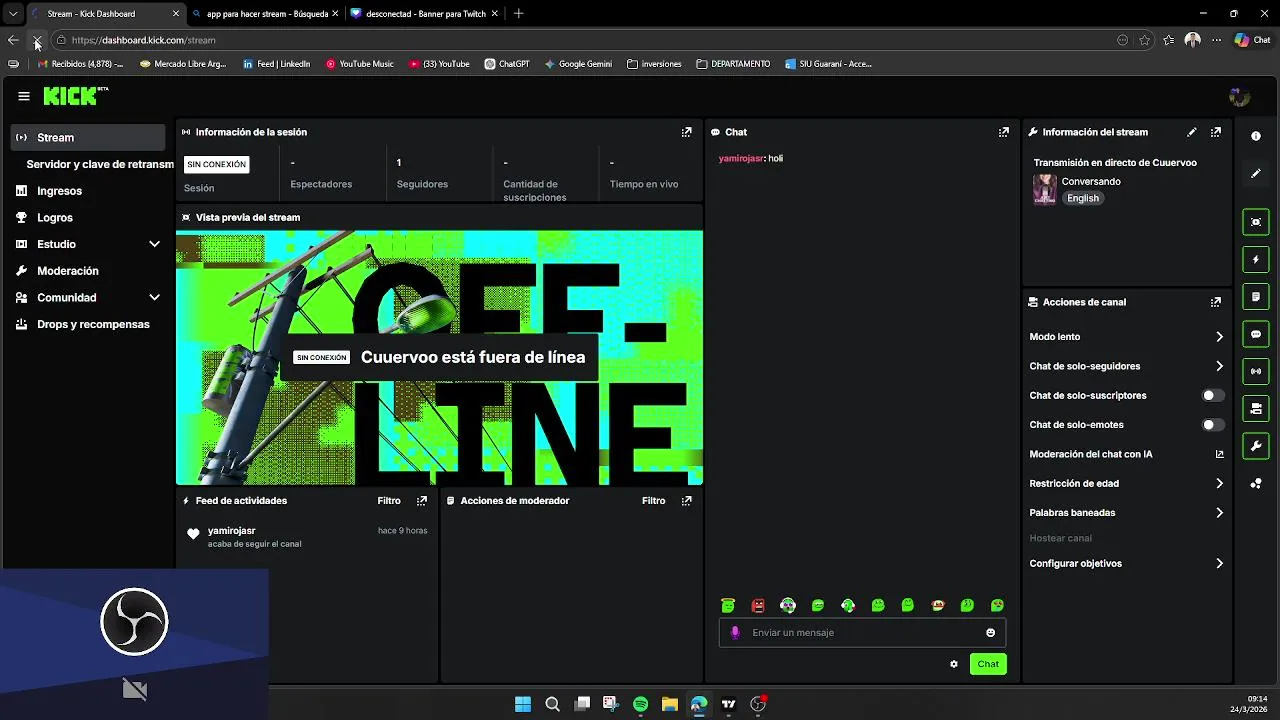Open Filtro in Acciones de moderador

tap(653, 501)
